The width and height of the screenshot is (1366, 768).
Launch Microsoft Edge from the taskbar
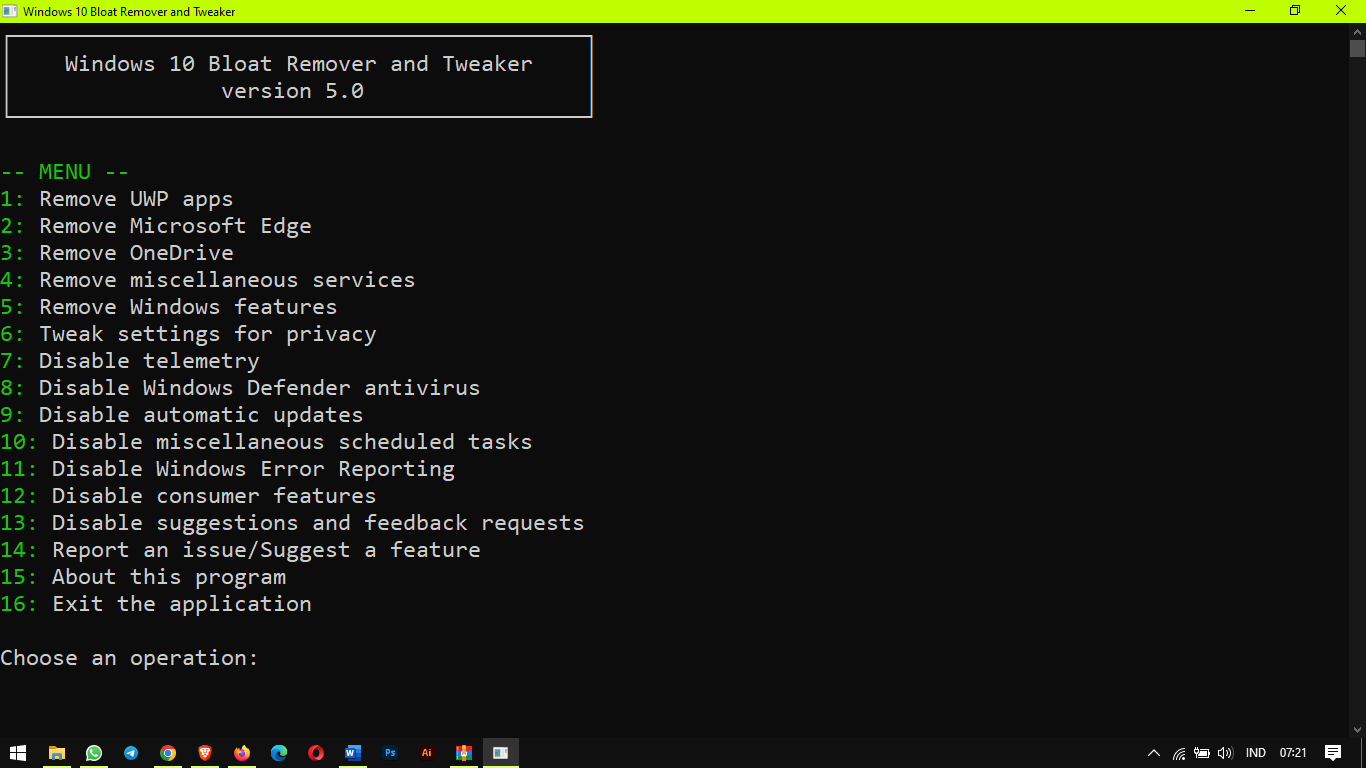pos(279,753)
